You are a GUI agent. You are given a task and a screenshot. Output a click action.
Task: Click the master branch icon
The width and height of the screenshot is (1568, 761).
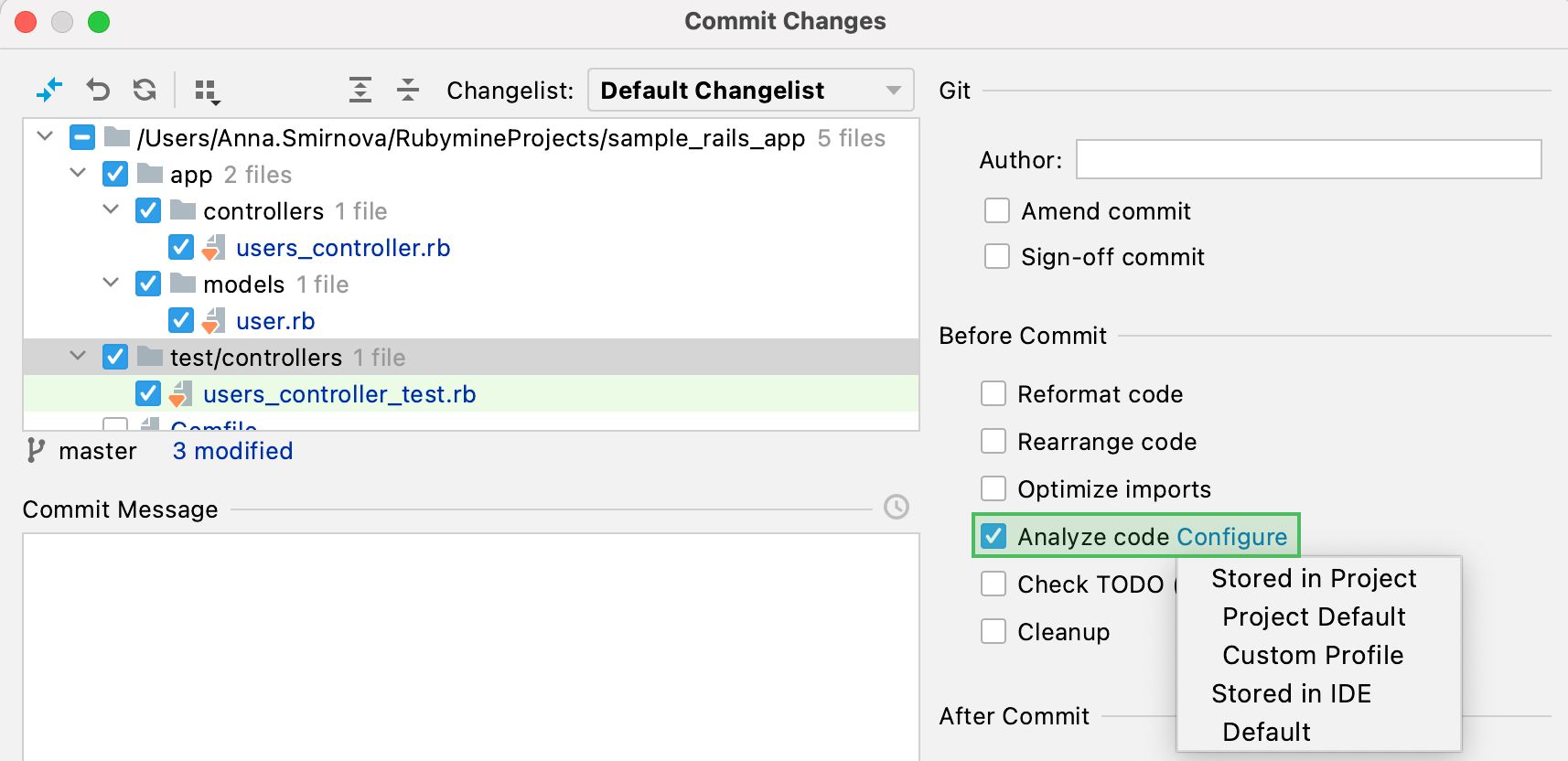[36, 450]
